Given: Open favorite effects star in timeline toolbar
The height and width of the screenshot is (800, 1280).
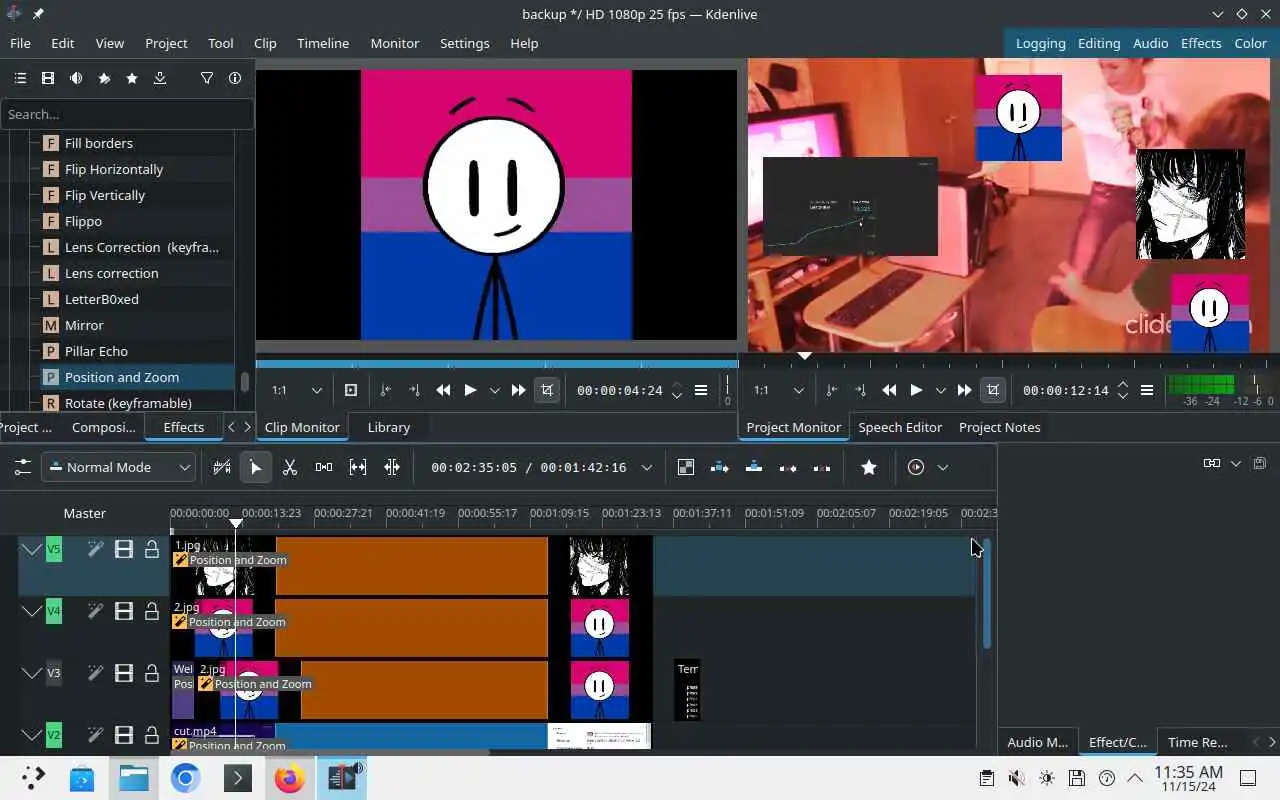Looking at the screenshot, I should point(869,467).
